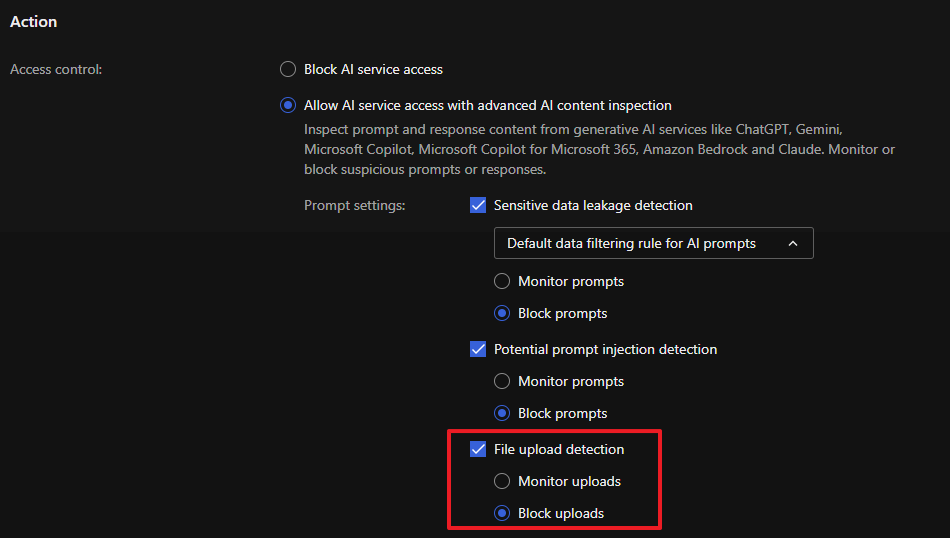
Task: Choose the Block uploads radio button
Action: [x=503, y=513]
